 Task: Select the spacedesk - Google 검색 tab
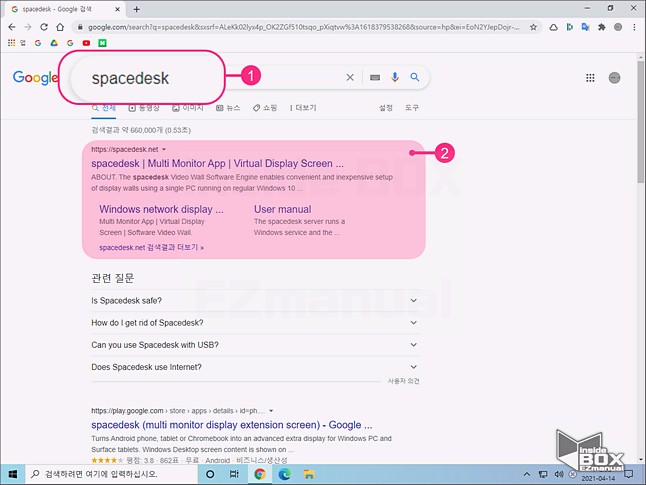pos(65,9)
